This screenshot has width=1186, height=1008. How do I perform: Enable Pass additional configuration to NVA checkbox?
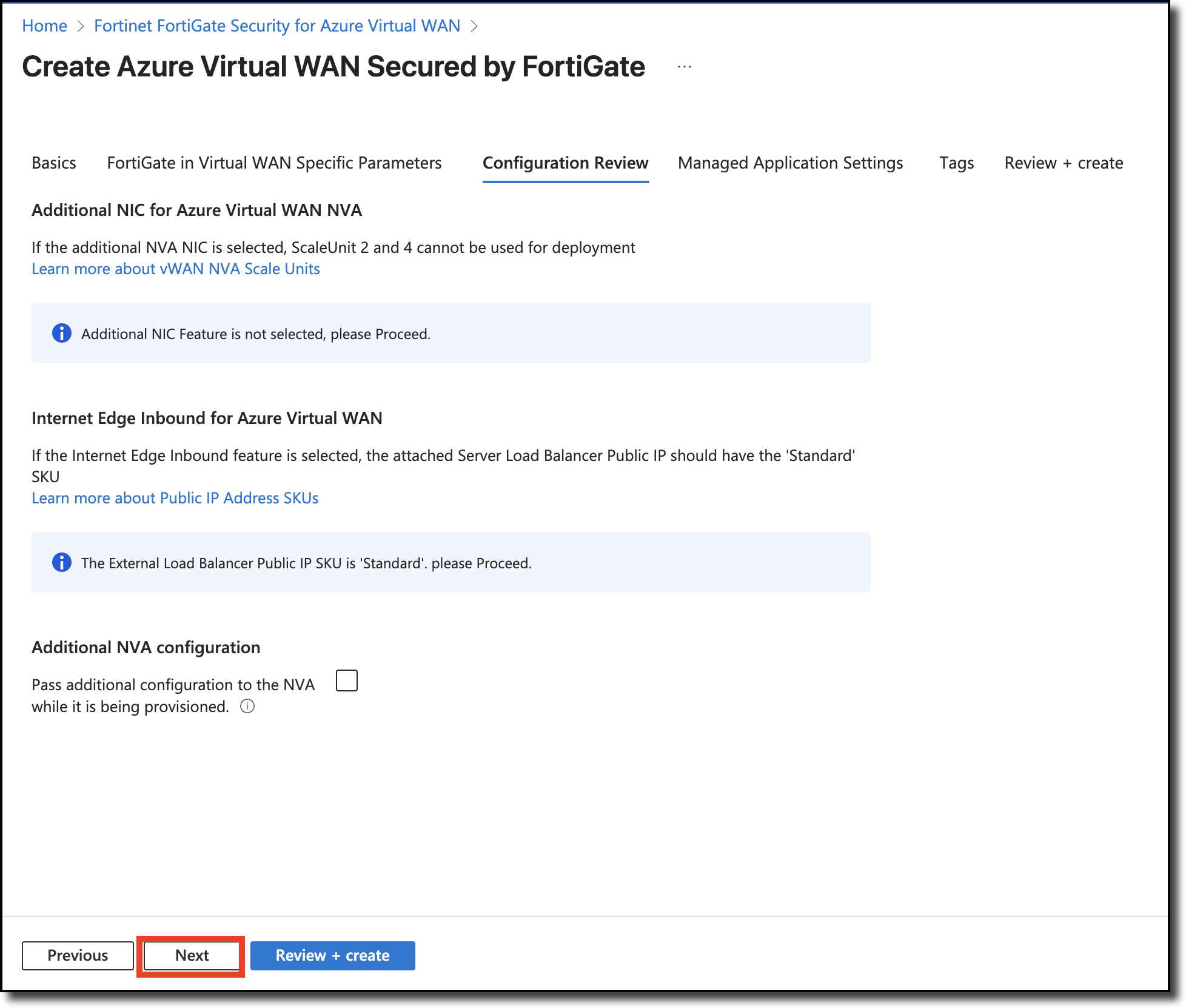[347, 680]
